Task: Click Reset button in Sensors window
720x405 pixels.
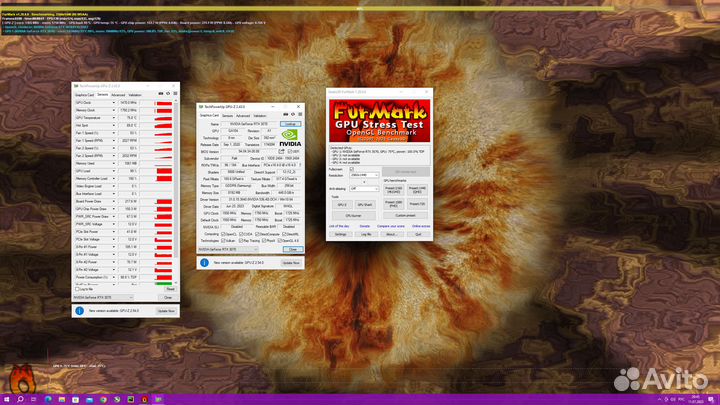Action: pyautogui.click(x=170, y=289)
